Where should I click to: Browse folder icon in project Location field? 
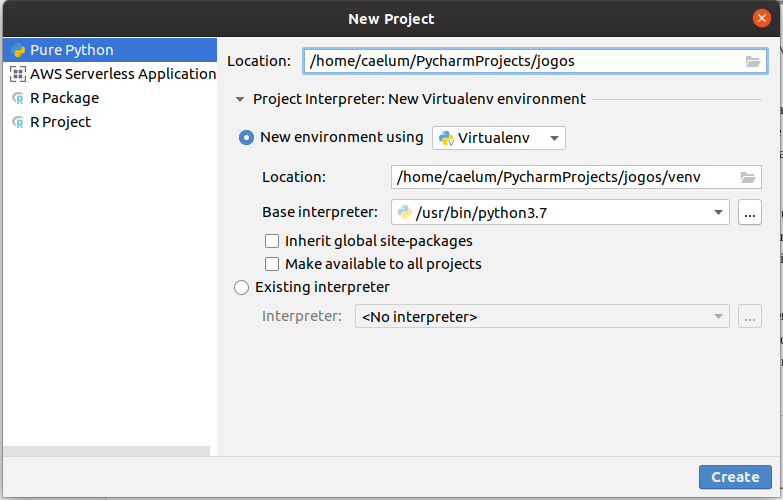(x=753, y=61)
